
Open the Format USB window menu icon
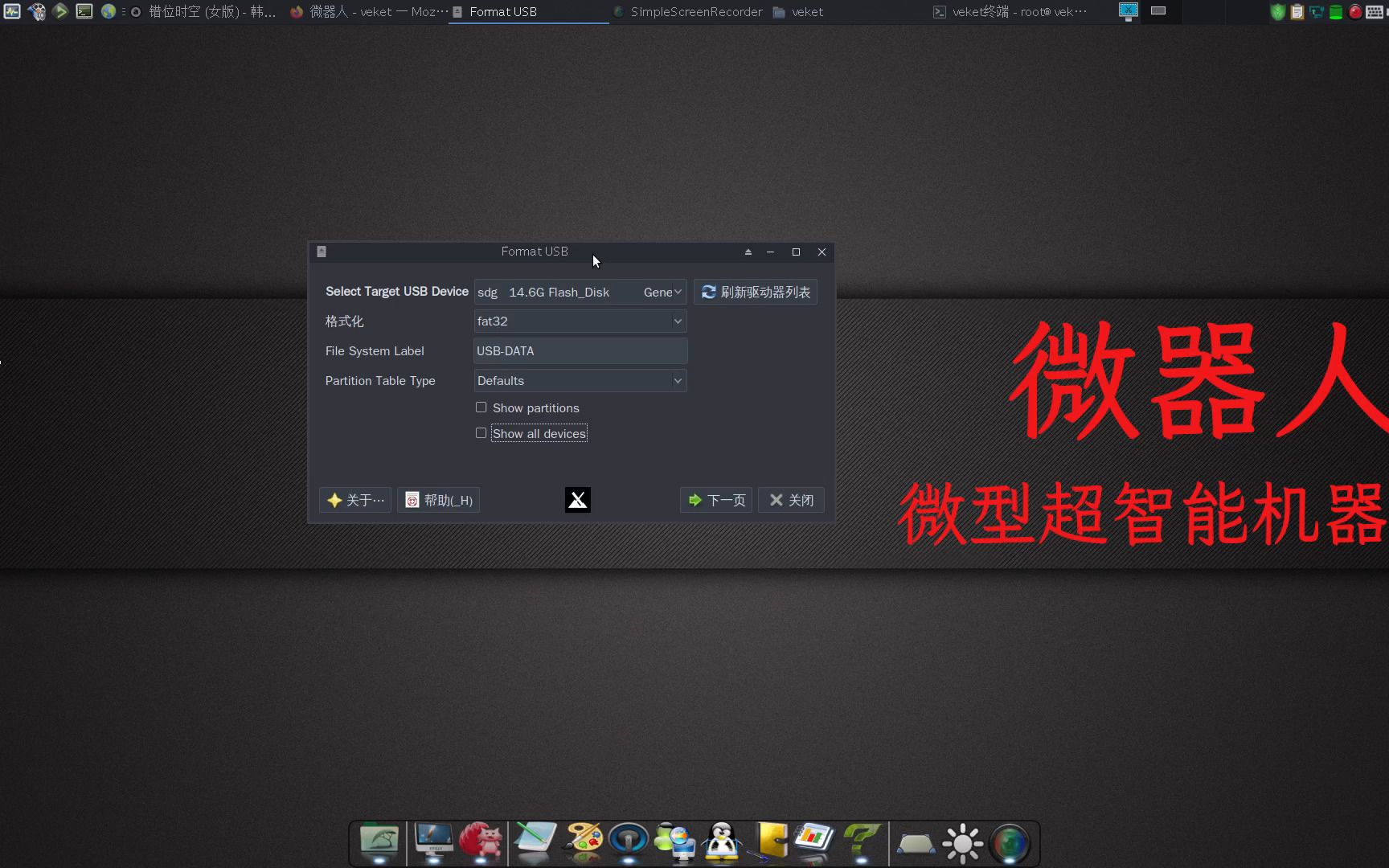pyautogui.click(x=322, y=252)
